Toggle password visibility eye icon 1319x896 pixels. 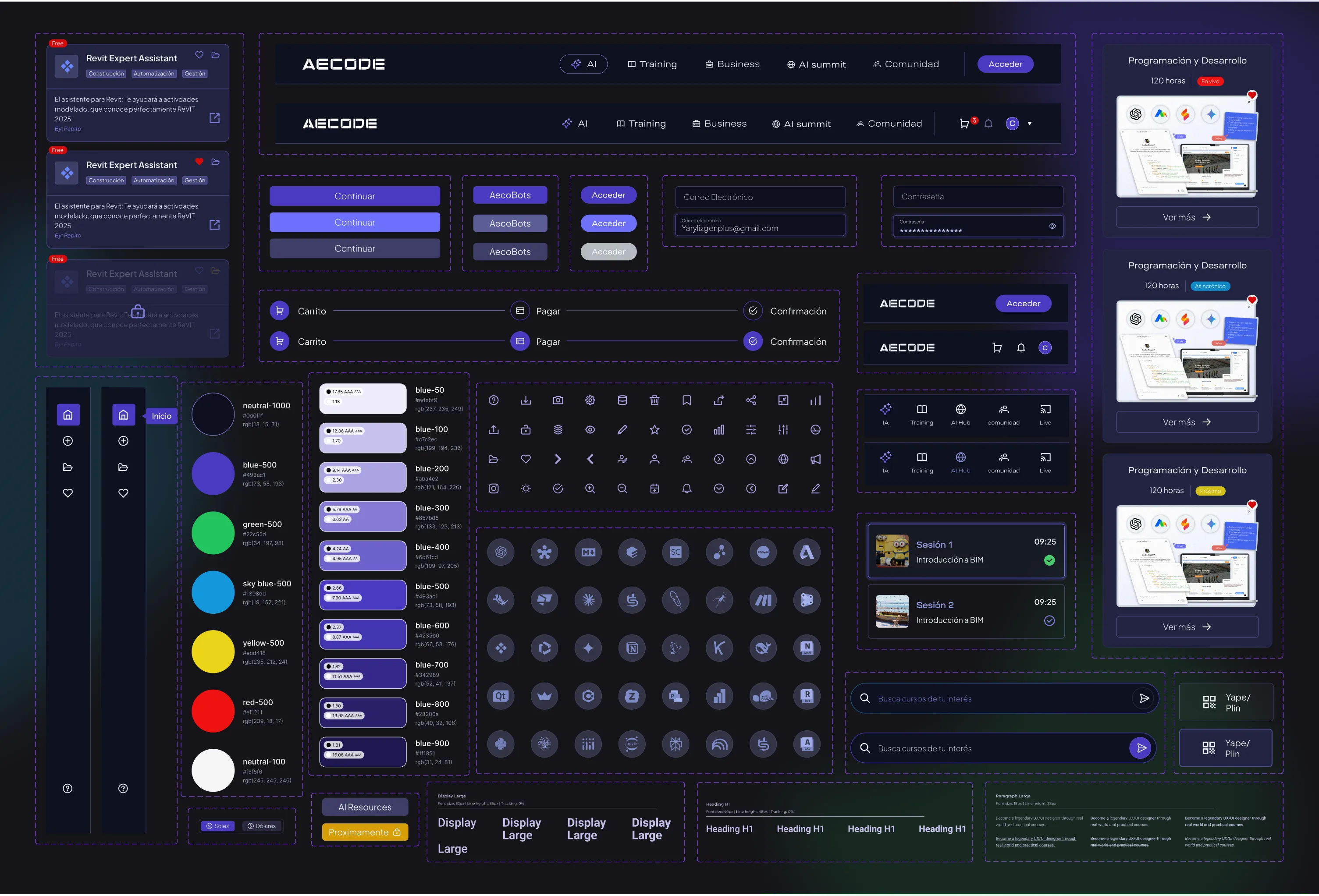pos(1052,227)
